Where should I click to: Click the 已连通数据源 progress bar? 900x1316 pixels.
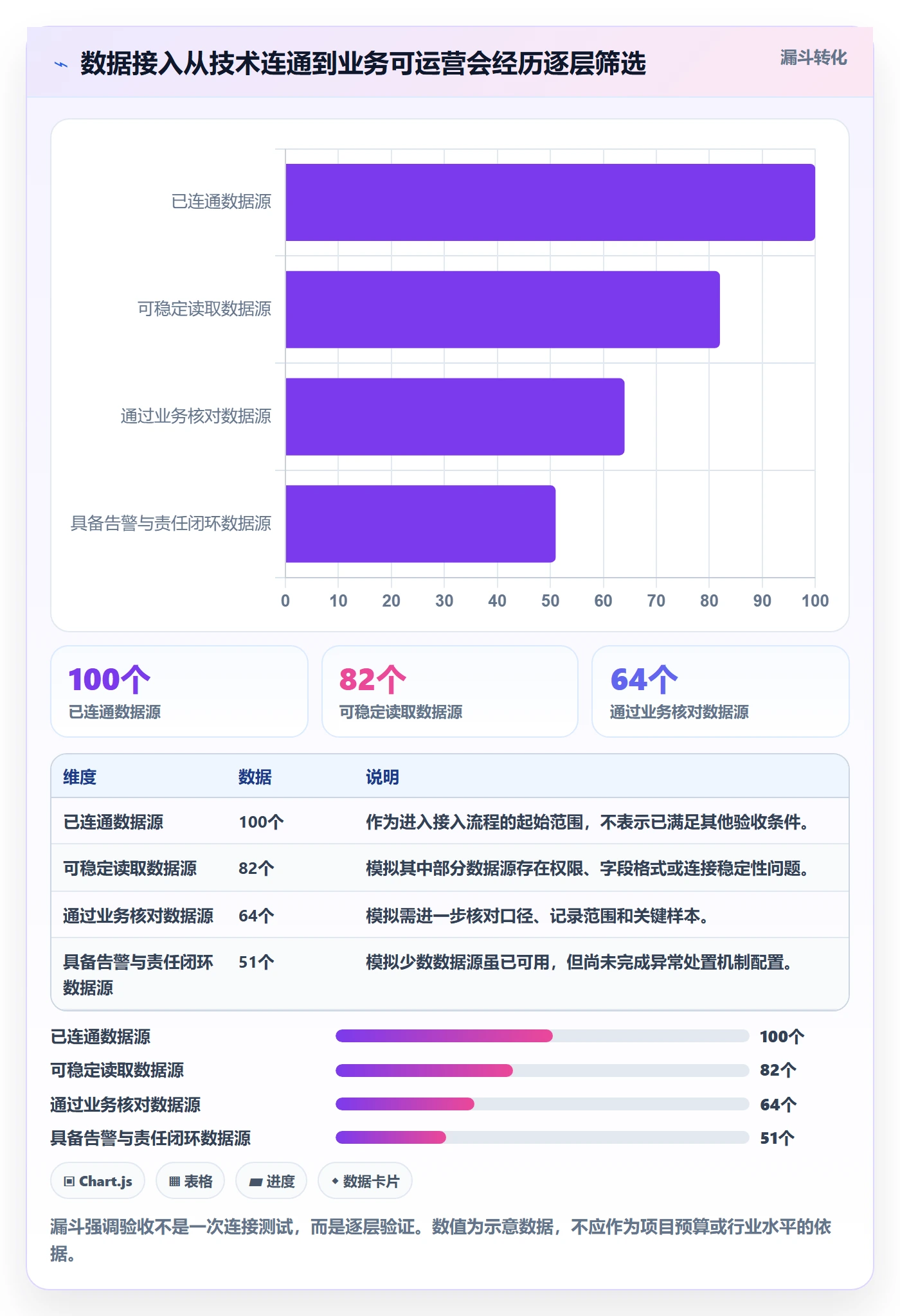coord(543,1036)
